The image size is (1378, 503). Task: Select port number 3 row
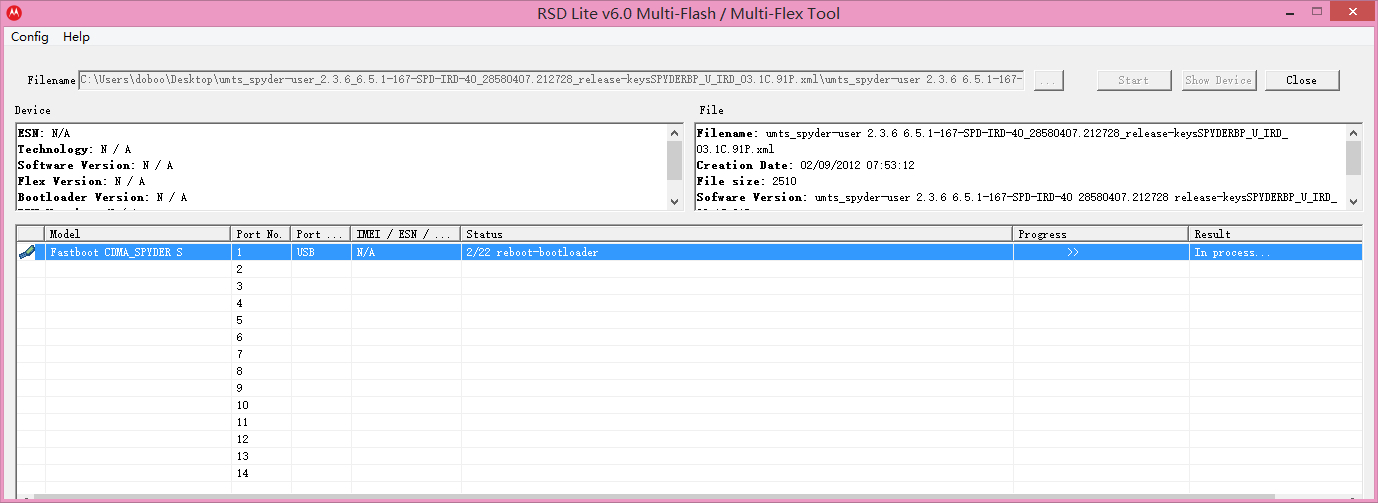coord(690,286)
